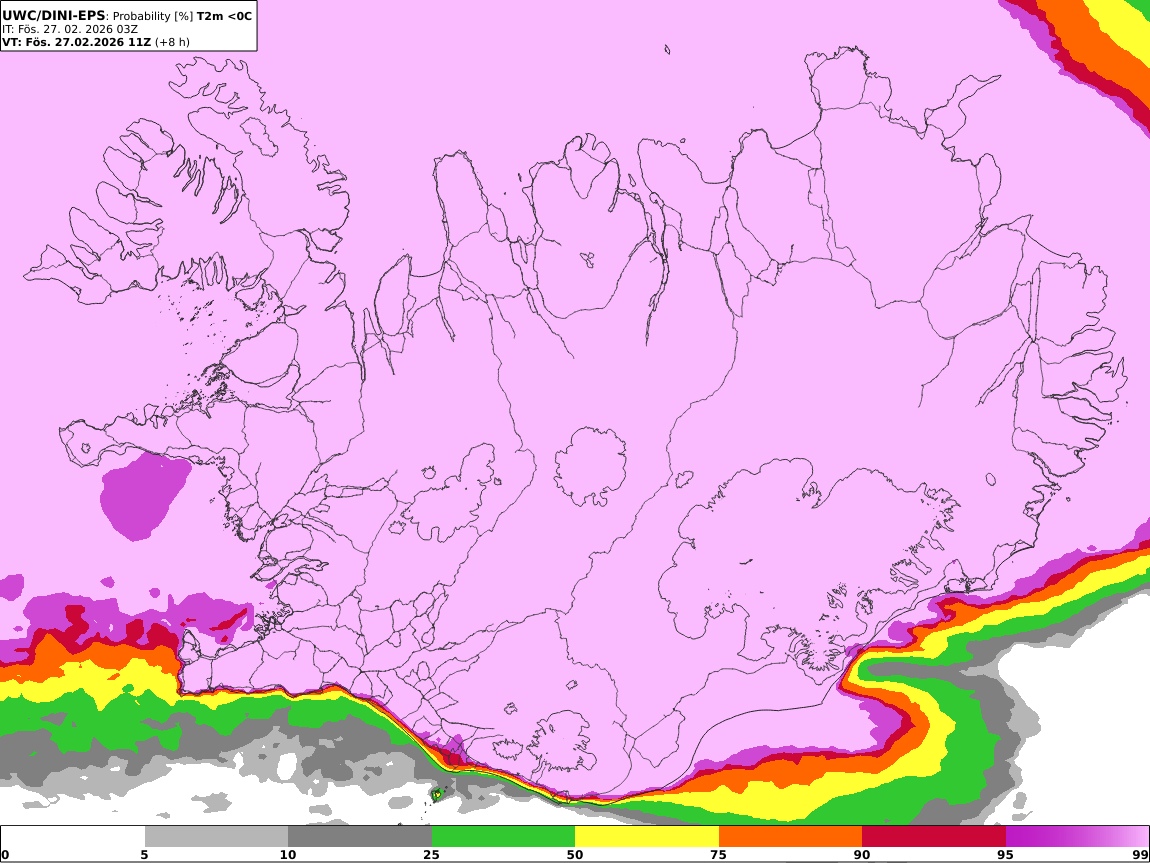The width and height of the screenshot is (1150, 863).
Task: Click the UWC/DINI-EPS title text
Action: pyautogui.click(x=54, y=15)
